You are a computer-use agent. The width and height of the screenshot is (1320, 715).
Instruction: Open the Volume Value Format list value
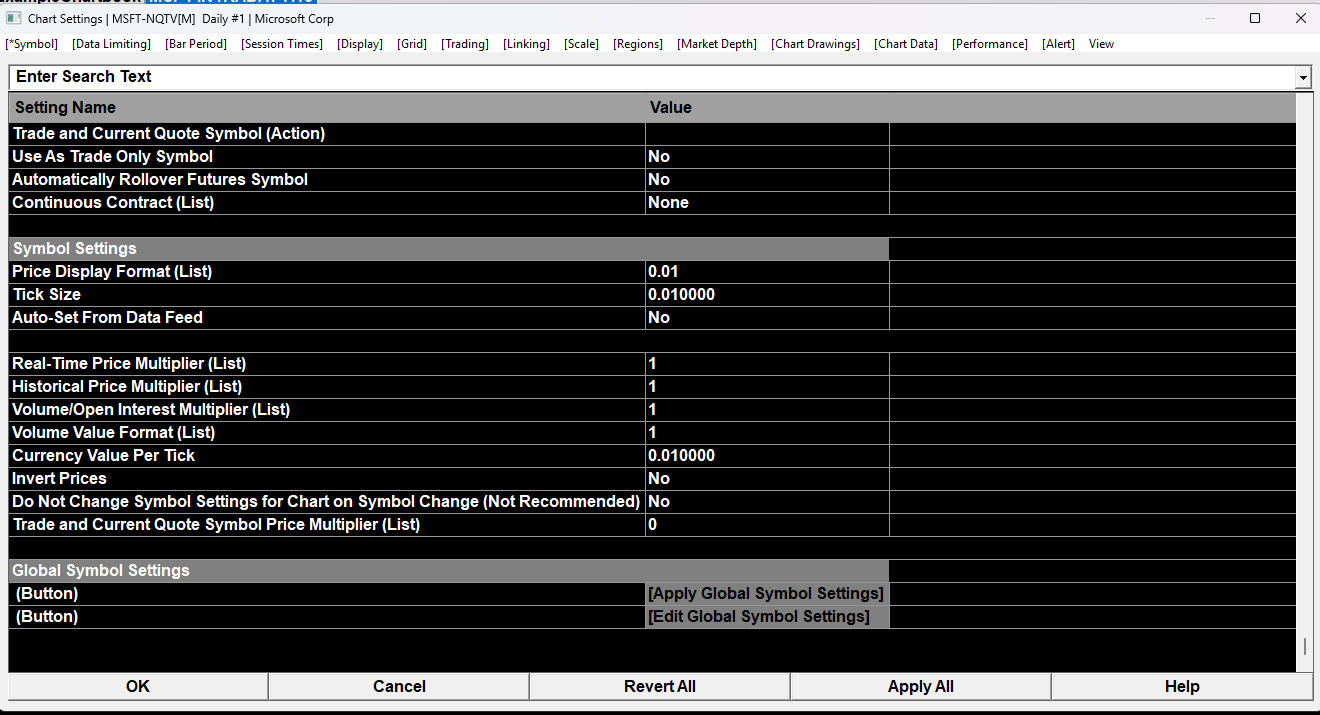767,433
